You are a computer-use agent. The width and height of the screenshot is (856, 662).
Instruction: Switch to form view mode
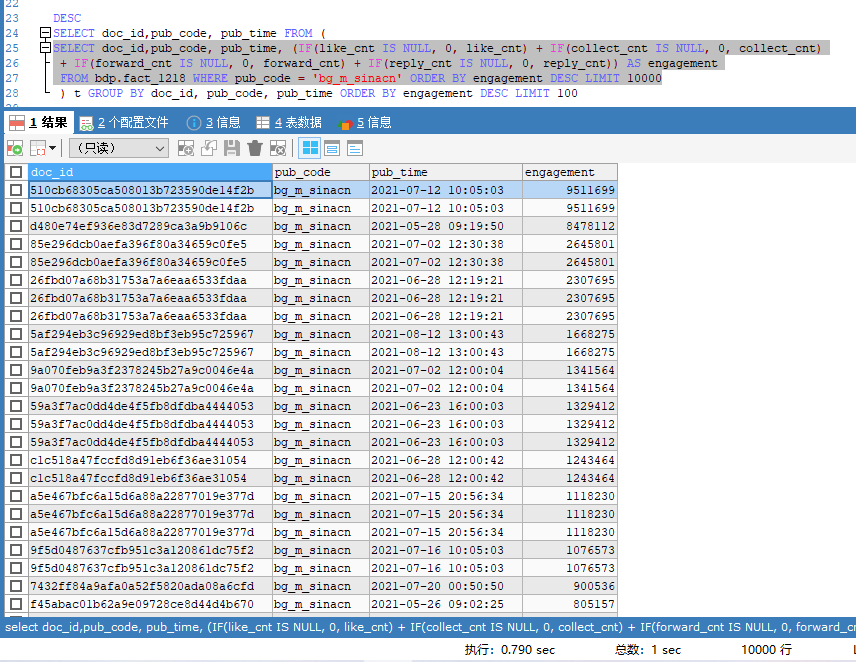pyautogui.click(x=331, y=148)
